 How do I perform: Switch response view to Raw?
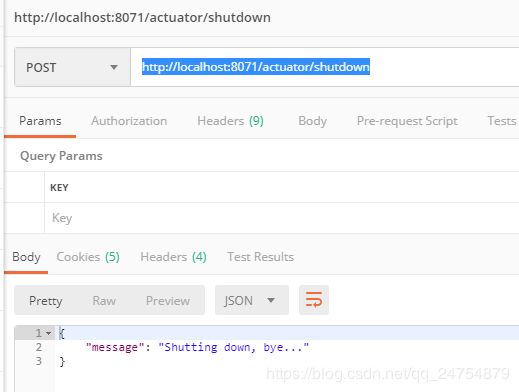(x=104, y=301)
